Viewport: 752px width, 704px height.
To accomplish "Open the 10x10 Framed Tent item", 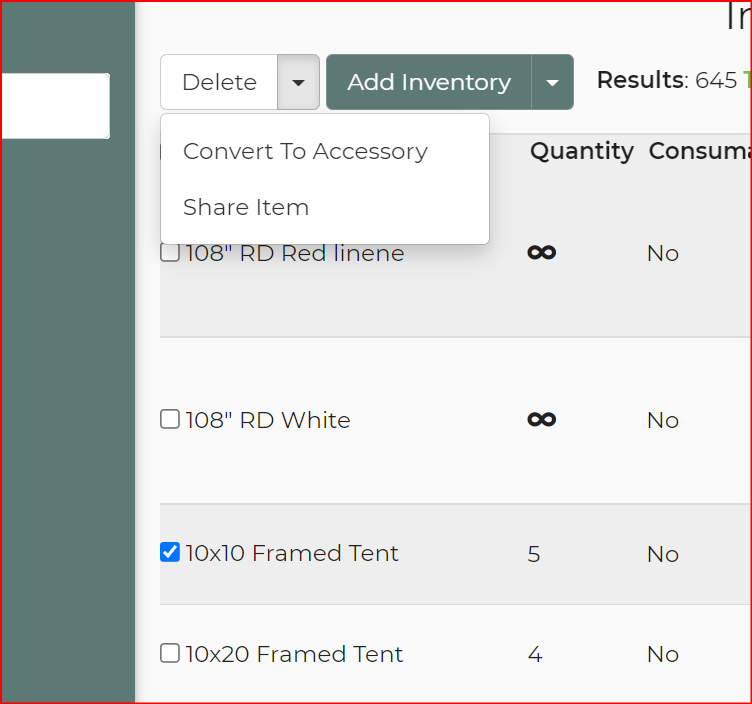I will click(292, 553).
